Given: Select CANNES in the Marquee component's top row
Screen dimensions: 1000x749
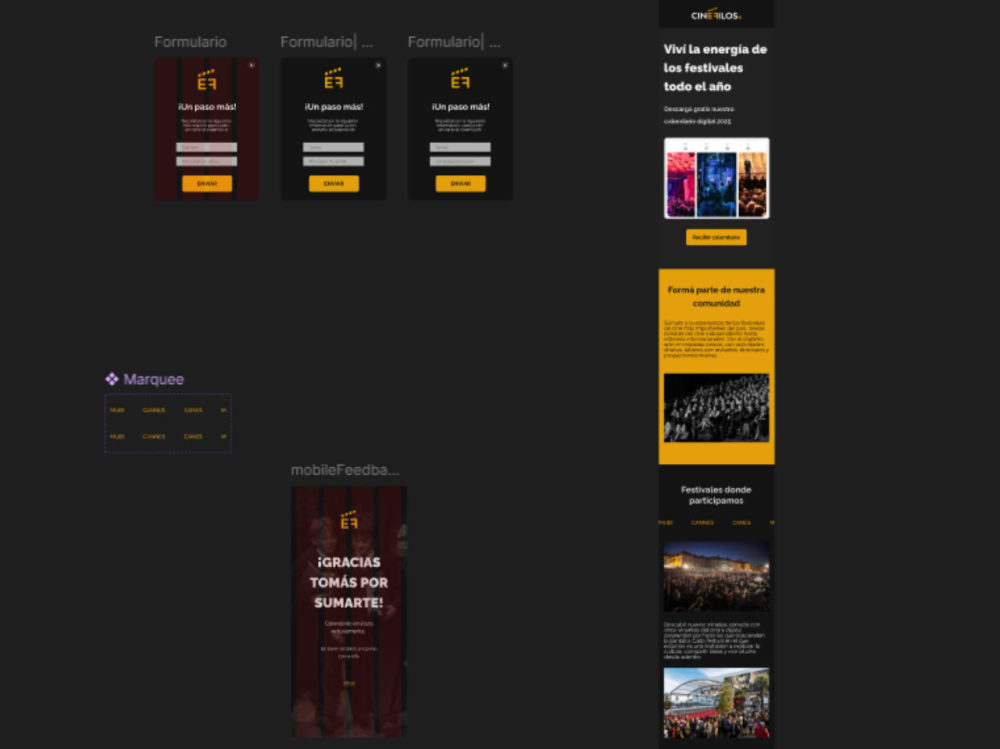Looking at the screenshot, I should click(x=154, y=410).
